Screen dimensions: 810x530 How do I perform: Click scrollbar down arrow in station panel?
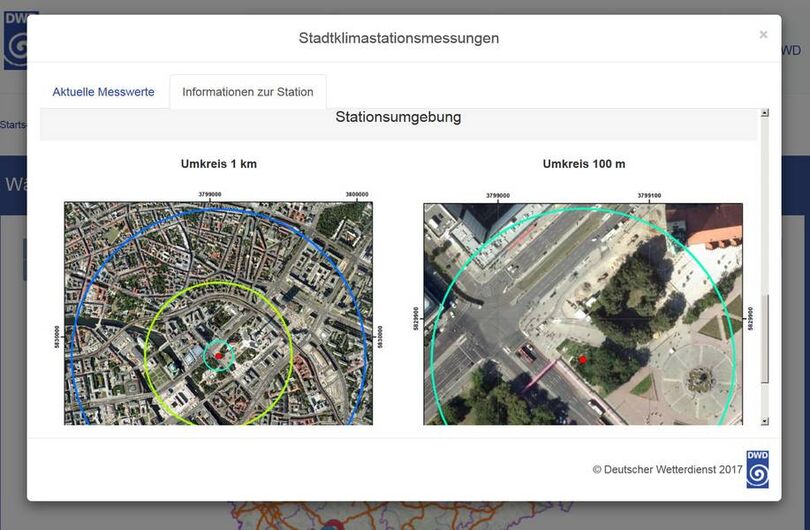coord(765,422)
